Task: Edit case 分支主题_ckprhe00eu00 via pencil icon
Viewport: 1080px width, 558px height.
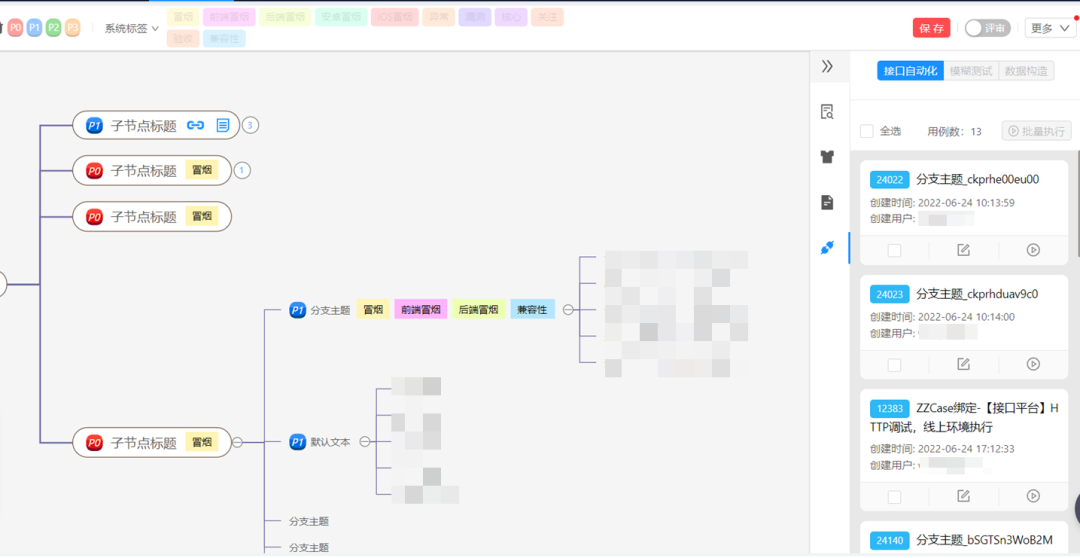Action: tap(964, 250)
